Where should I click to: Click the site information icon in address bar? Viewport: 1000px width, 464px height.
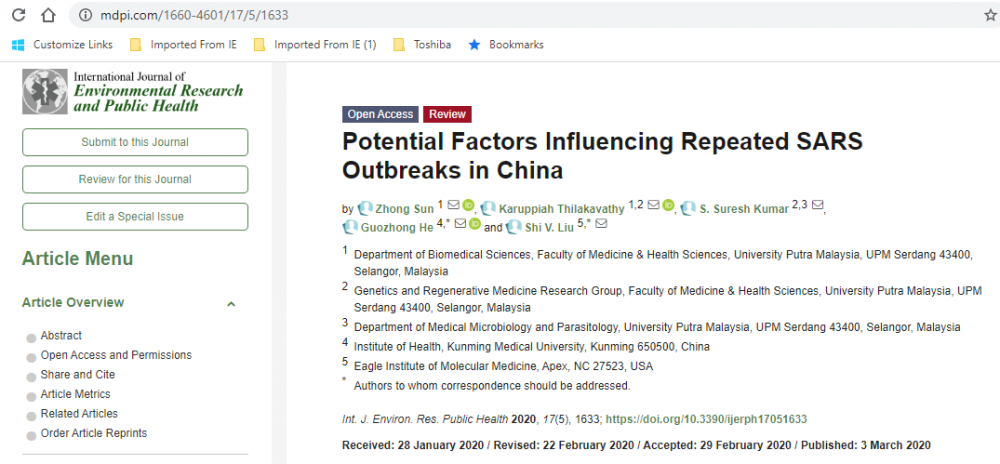coord(85,16)
